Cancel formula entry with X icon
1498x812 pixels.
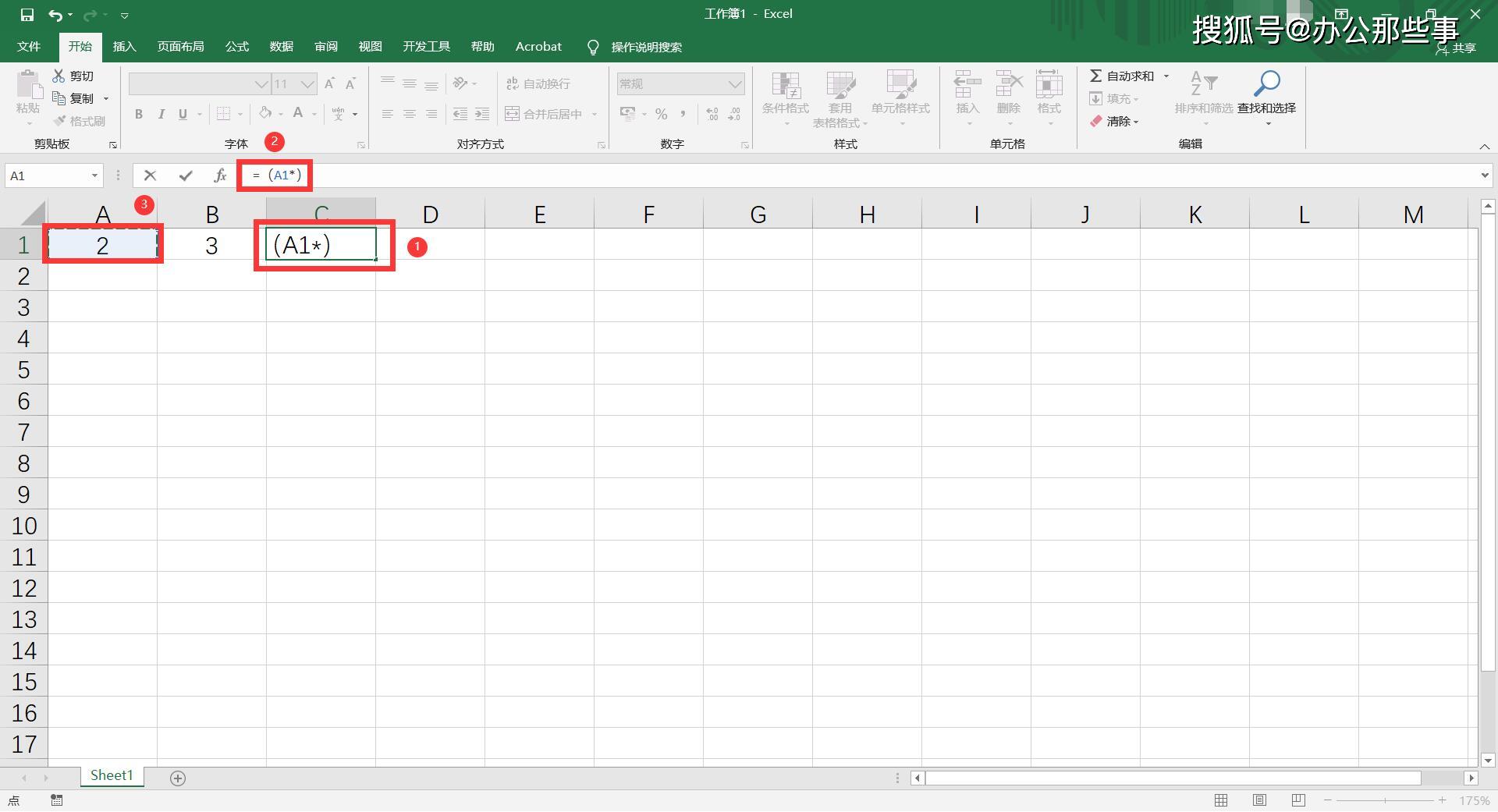150,176
